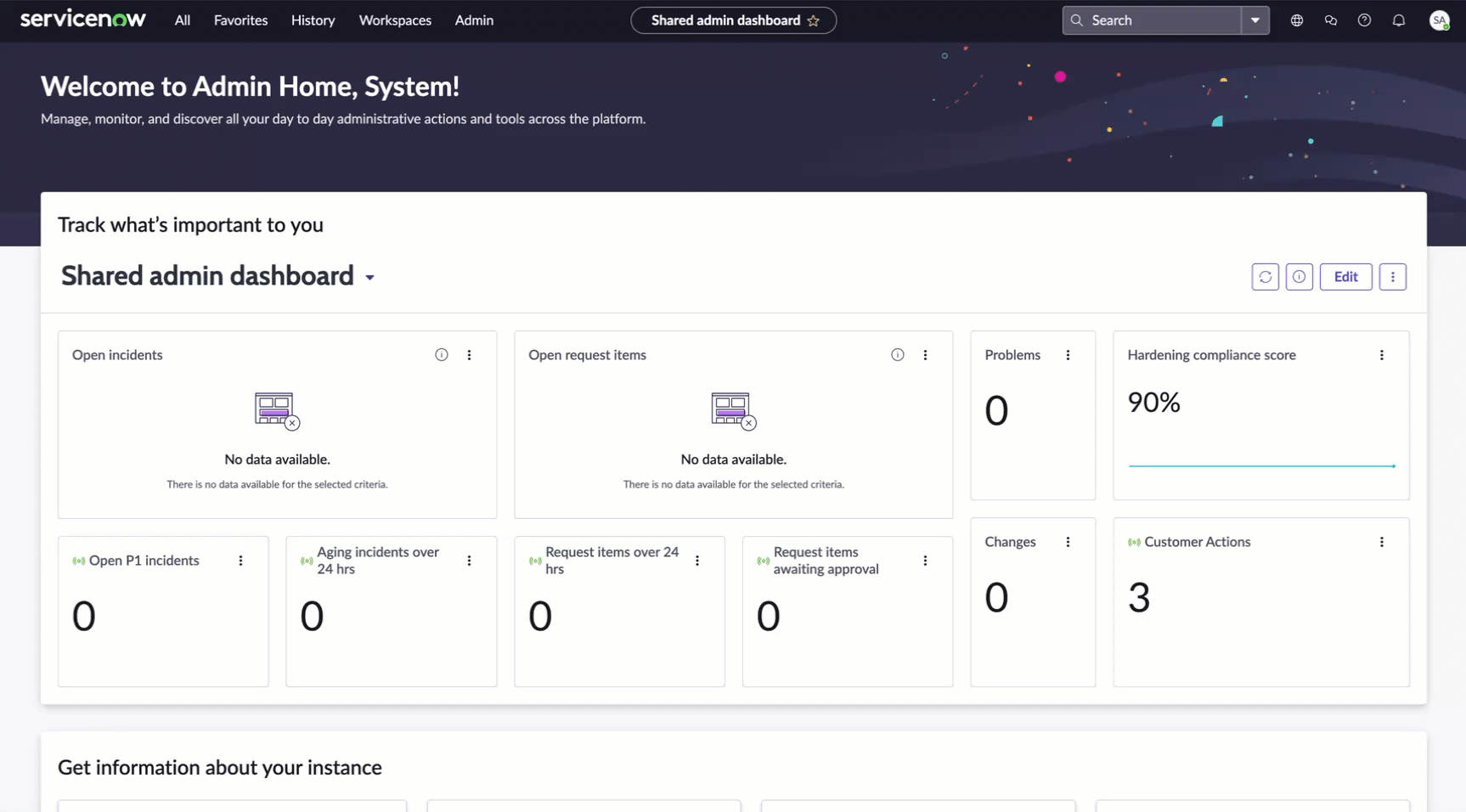
Task: Click the Request items over 24 hrs count
Action: [540, 617]
